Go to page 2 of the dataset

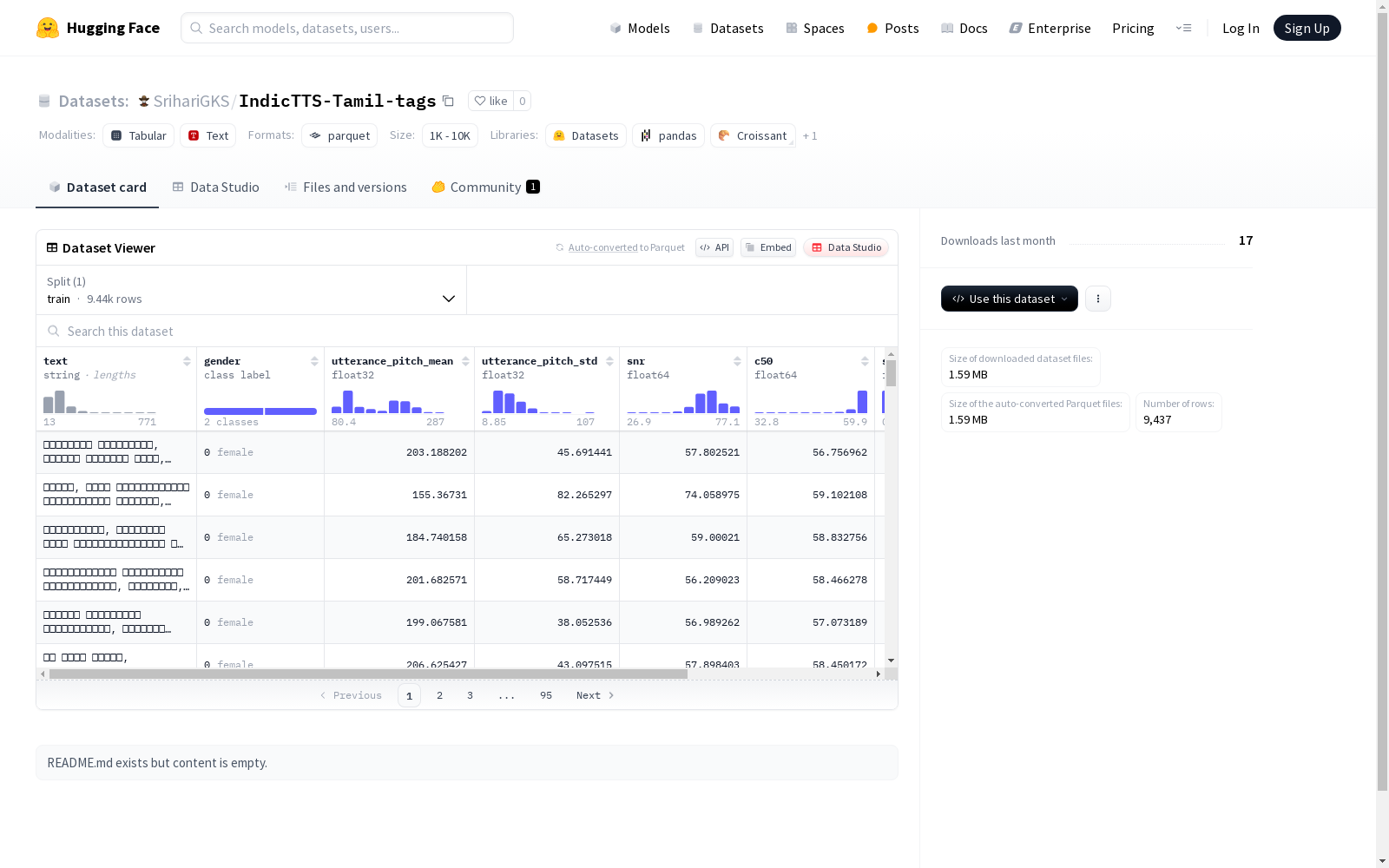pyautogui.click(x=440, y=695)
